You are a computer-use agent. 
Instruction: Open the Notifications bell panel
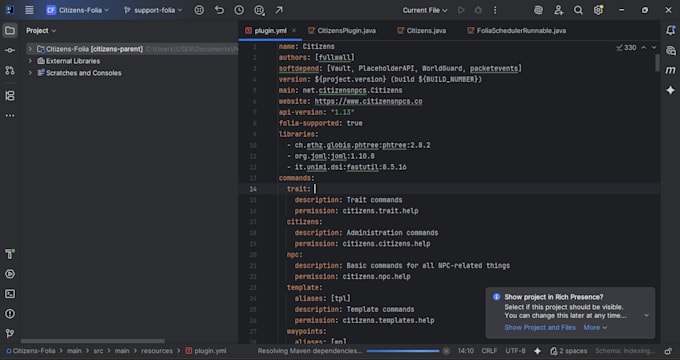670,30
